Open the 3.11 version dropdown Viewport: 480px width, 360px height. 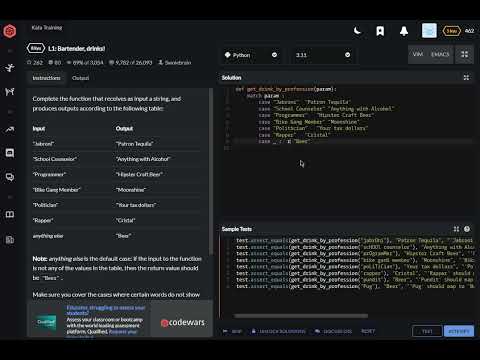pos(323,55)
